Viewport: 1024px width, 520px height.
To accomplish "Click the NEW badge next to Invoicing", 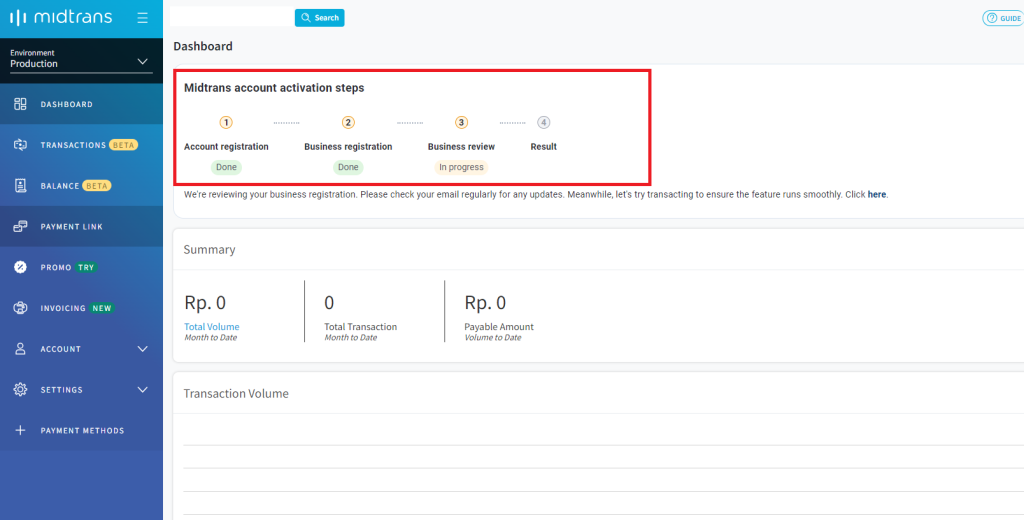I will (x=102, y=308).
